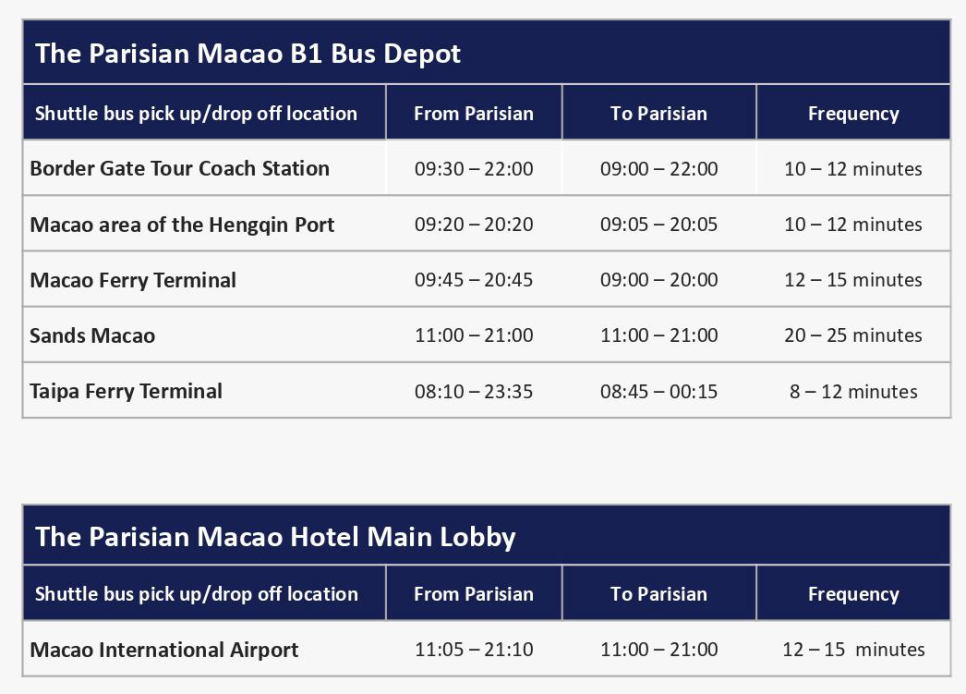Click Shuttle bus pick up/drop off header in lobby table
This screenshot has width=966, height=694.
197,594
